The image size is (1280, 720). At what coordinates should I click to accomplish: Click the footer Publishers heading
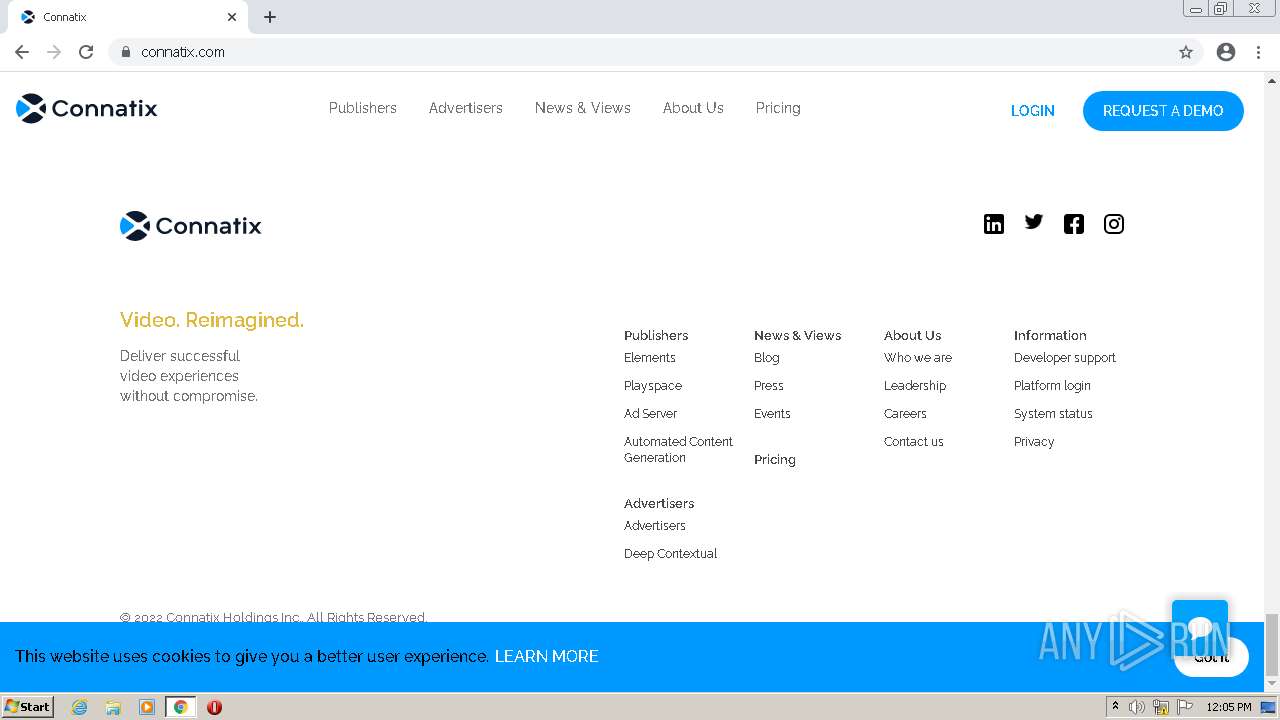(656, 336)
